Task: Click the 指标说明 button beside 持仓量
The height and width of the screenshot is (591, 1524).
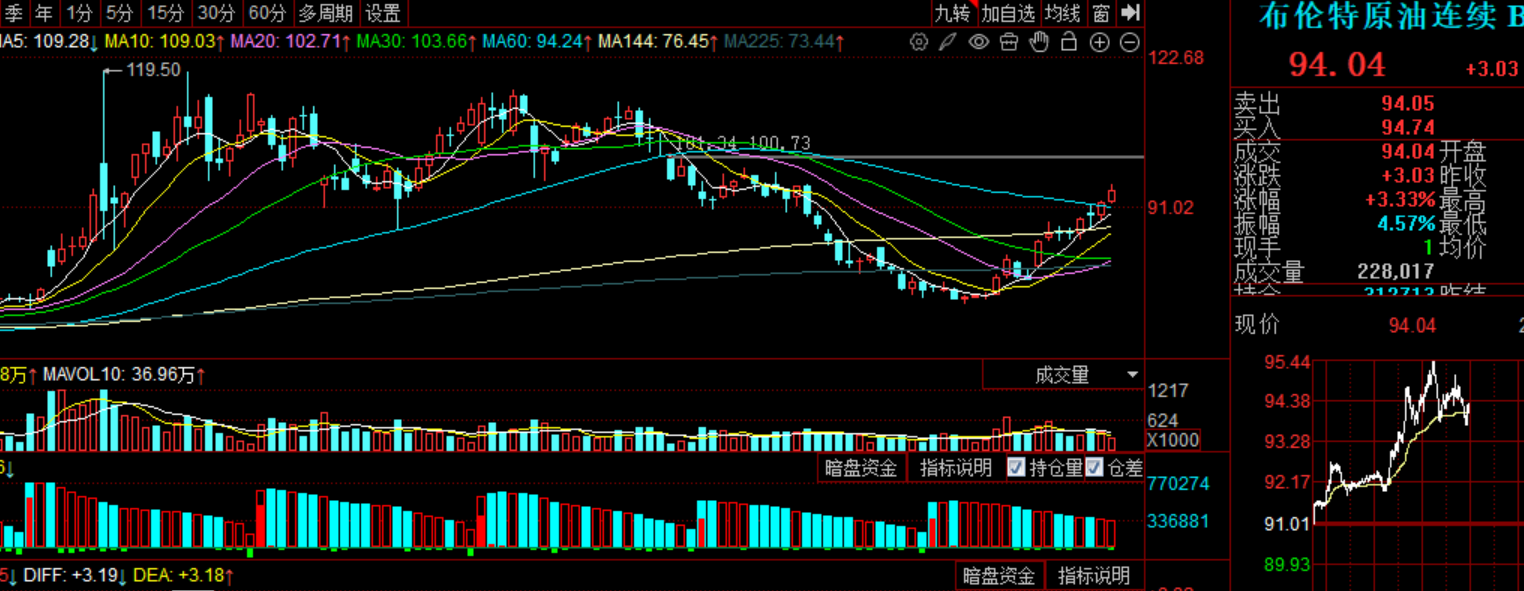Action: click(955, 467)
